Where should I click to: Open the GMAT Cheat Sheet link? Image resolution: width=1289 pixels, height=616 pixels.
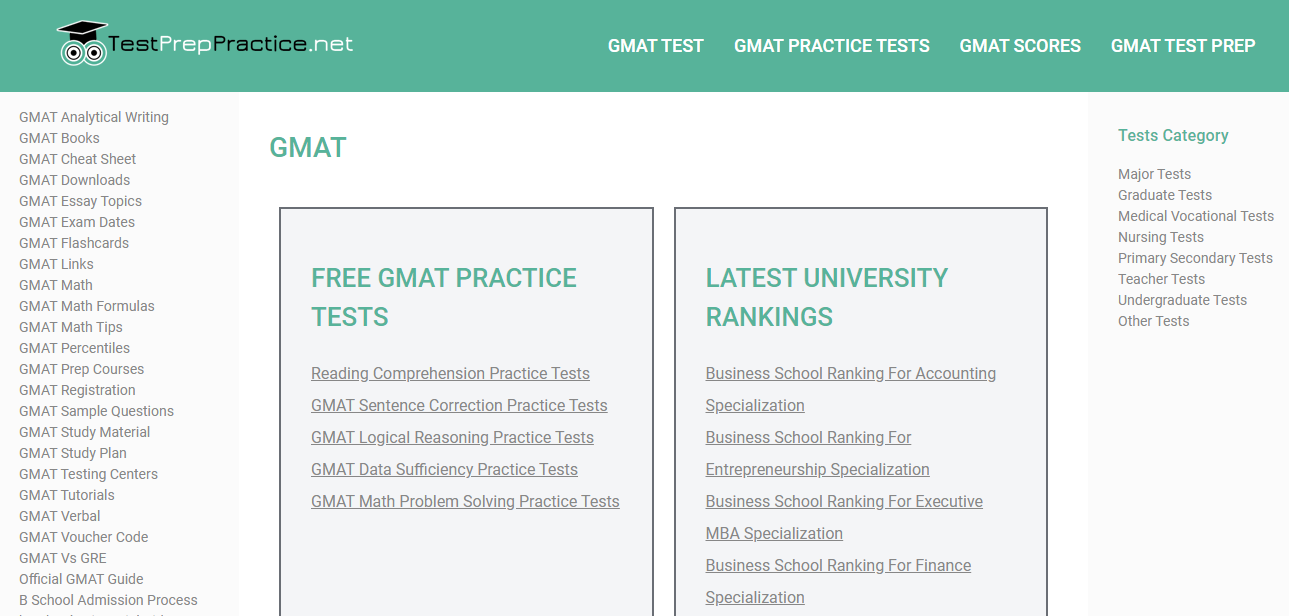coord(77,159)
